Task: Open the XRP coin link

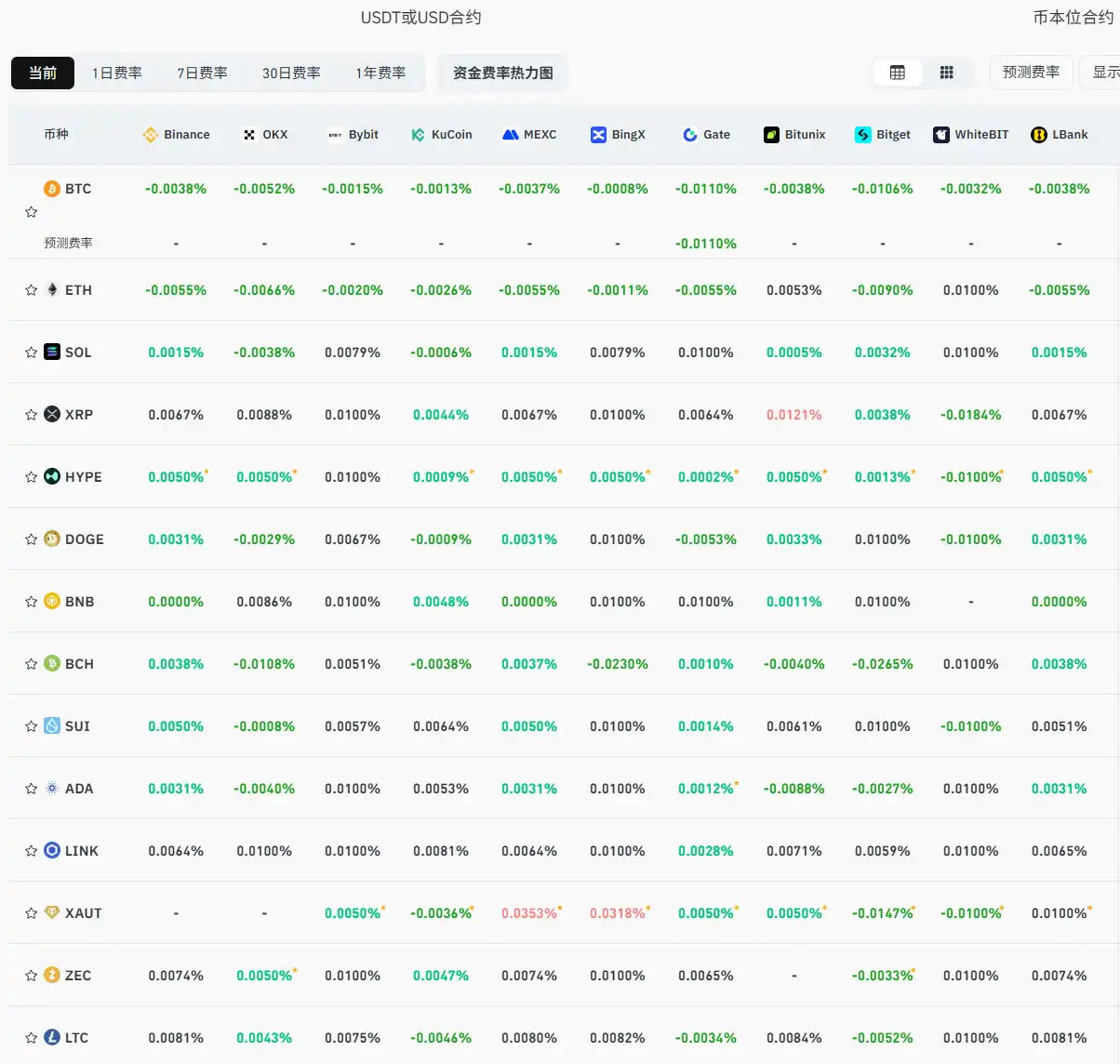Action: click(x=78, y=415)
